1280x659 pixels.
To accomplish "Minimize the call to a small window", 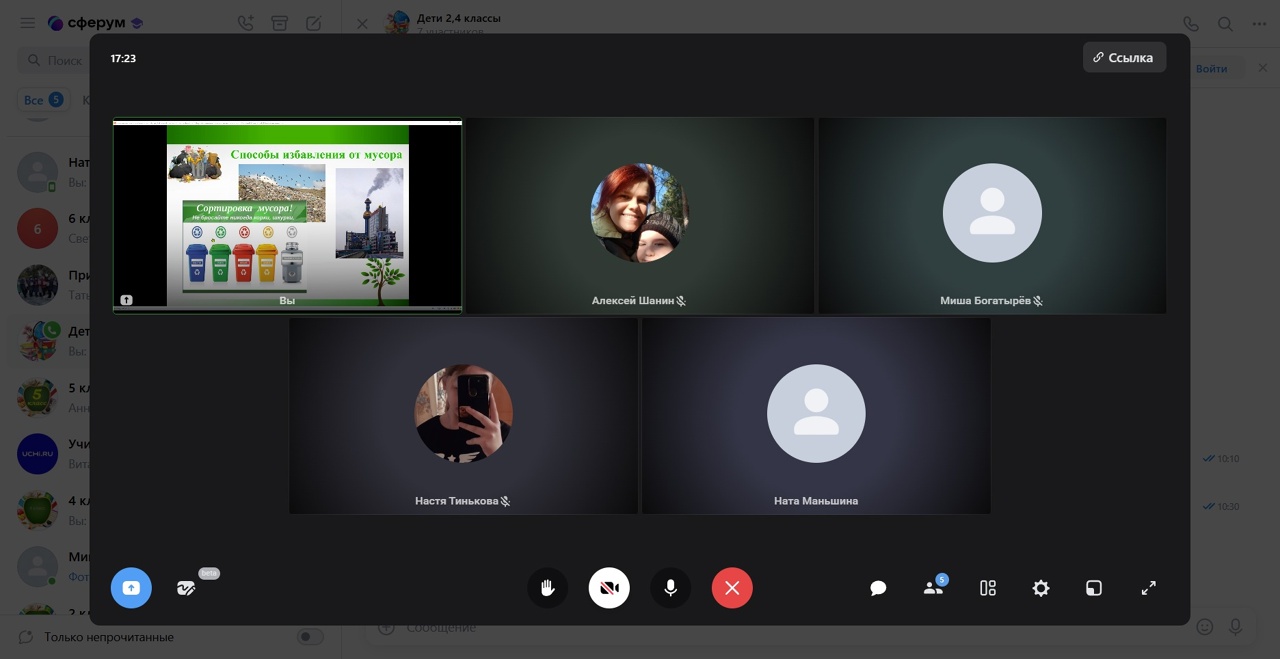I will (x=1094, y=588).
